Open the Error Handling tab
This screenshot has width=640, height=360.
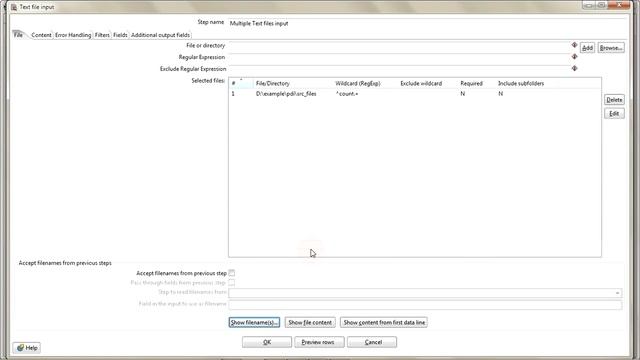(x=73, y=35)
